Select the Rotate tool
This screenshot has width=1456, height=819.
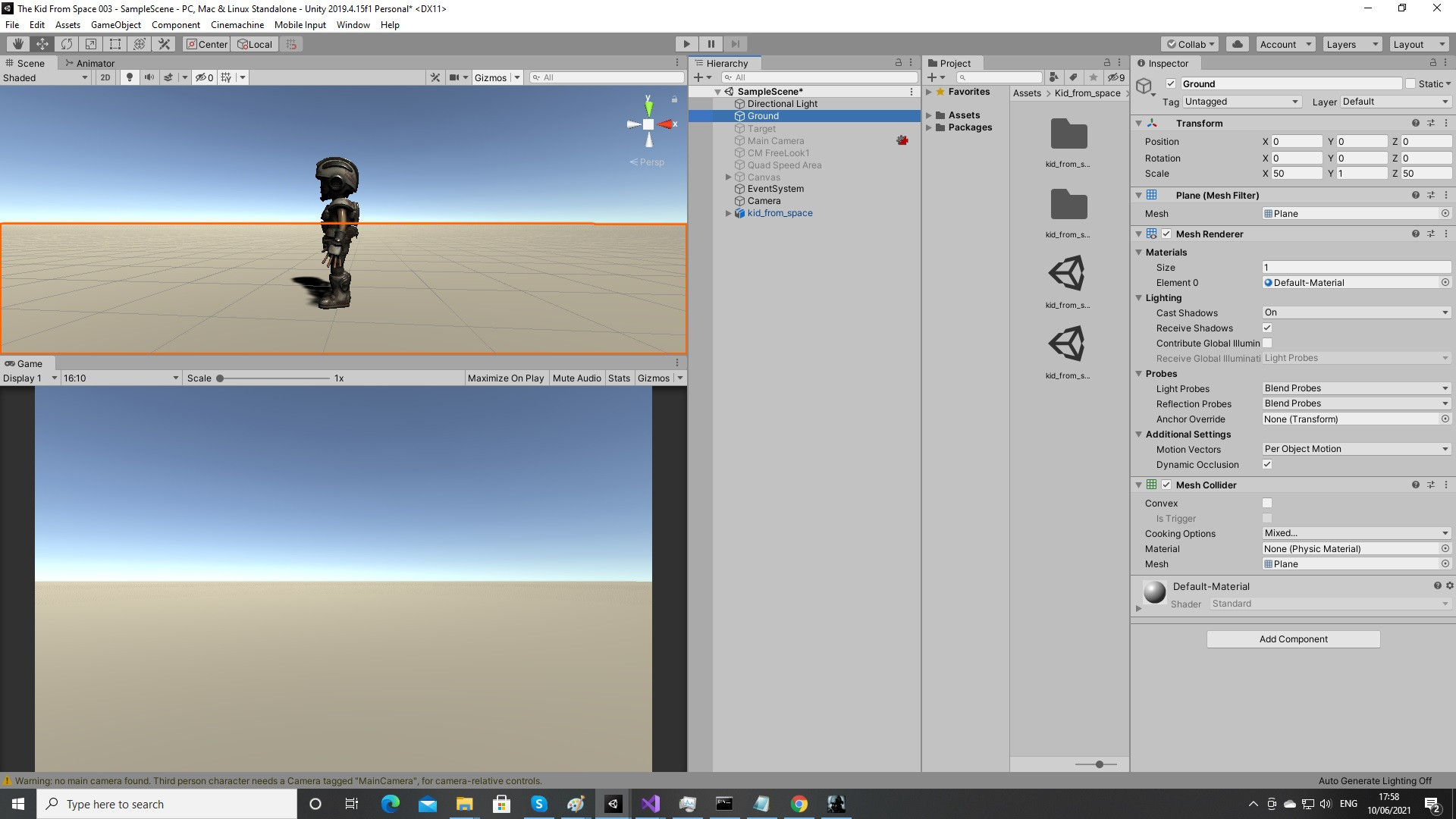click(67, 44)
